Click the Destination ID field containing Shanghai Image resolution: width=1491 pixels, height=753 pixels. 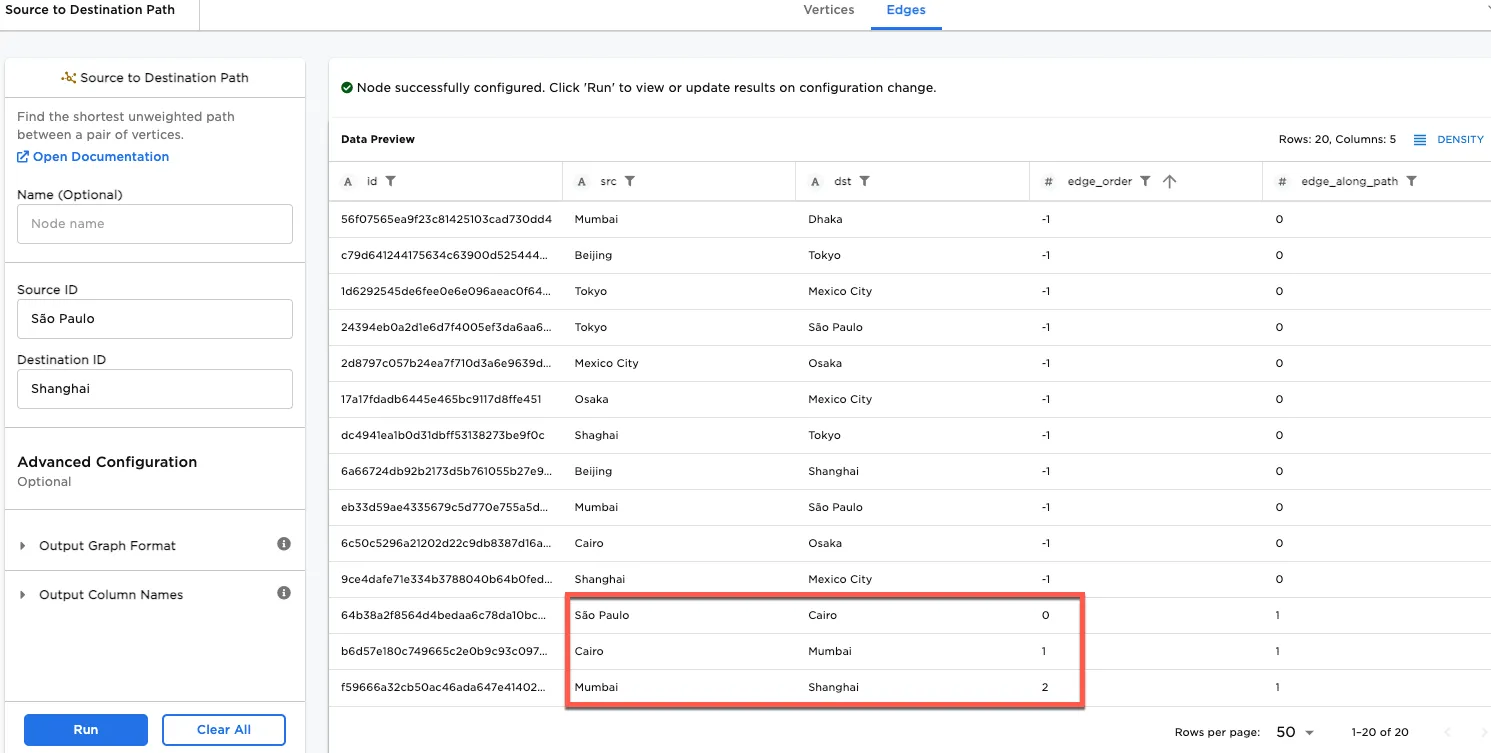click(155, 389)
